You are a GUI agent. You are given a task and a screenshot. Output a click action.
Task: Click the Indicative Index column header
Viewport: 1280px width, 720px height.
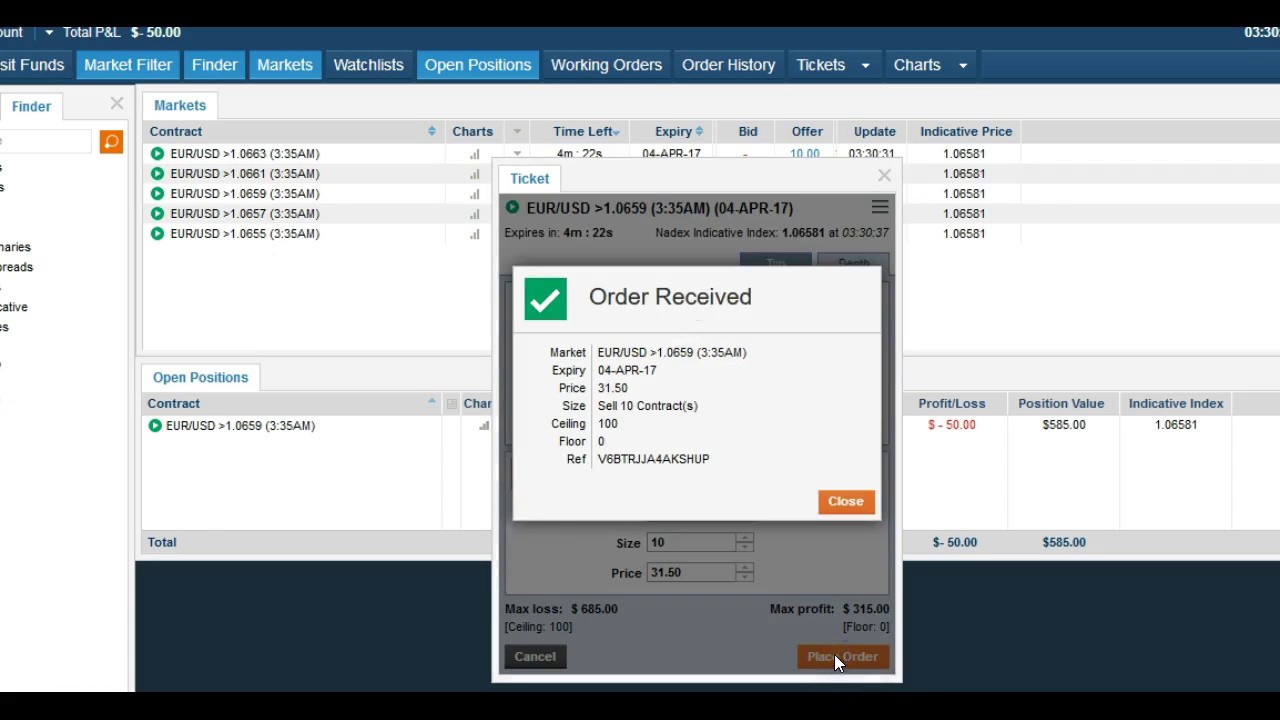point(1176,404)
